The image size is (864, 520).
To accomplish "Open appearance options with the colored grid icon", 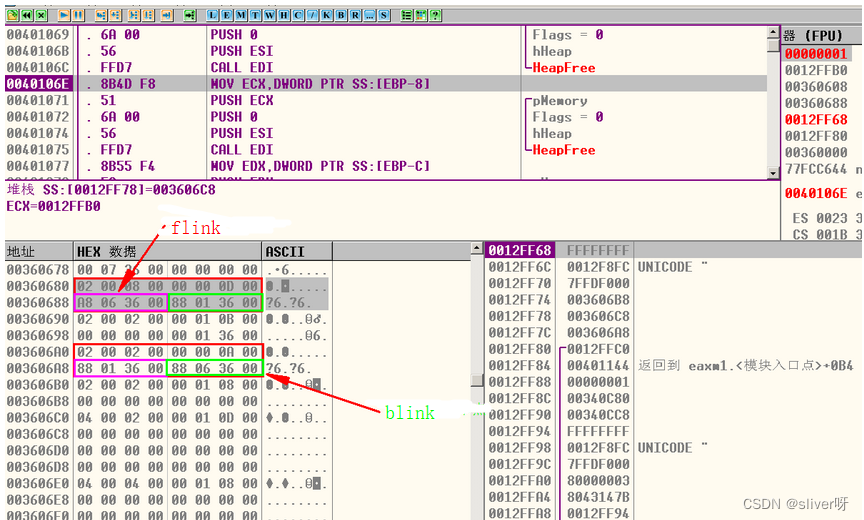I will [420, 15].
